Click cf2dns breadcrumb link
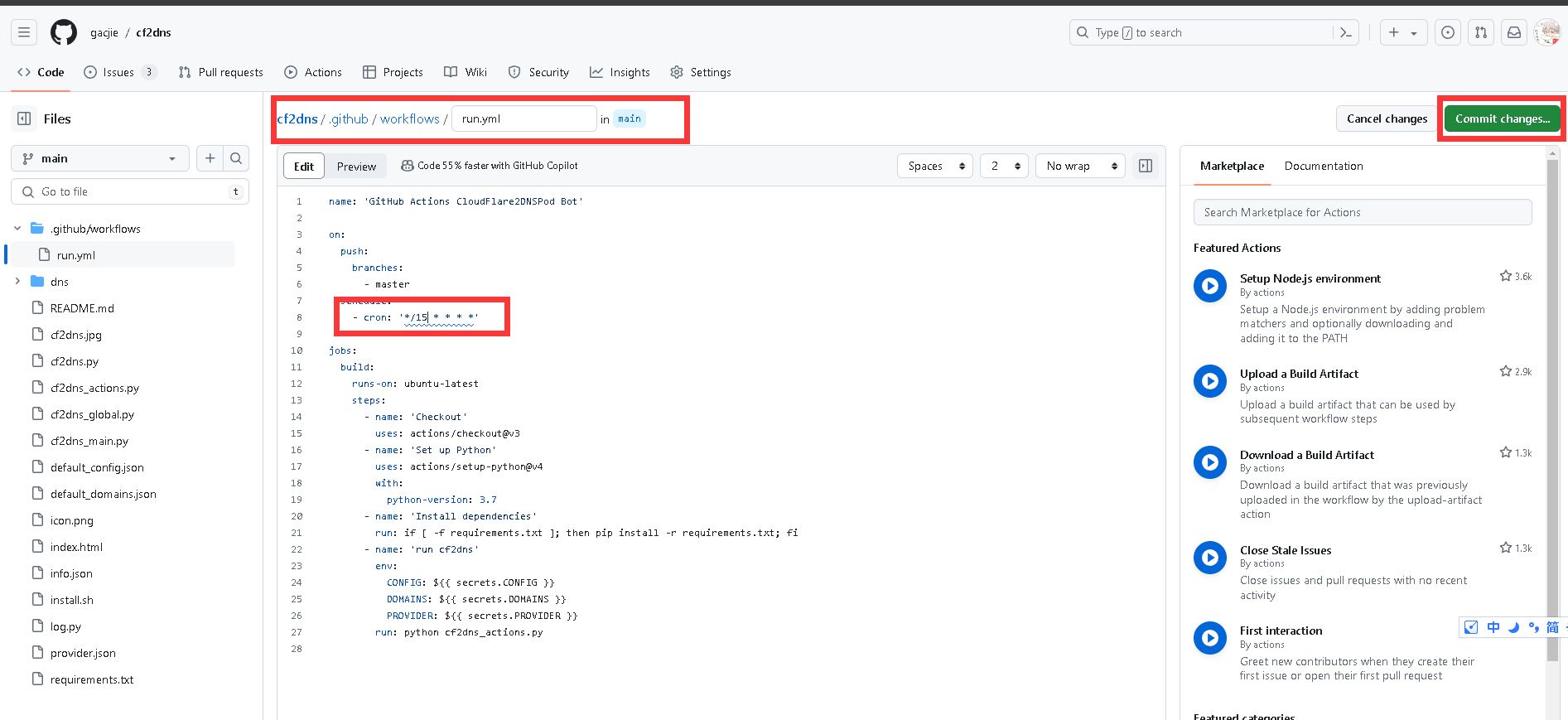The width and height of the screenshot is (1568, 720). [x=297, y=118]
